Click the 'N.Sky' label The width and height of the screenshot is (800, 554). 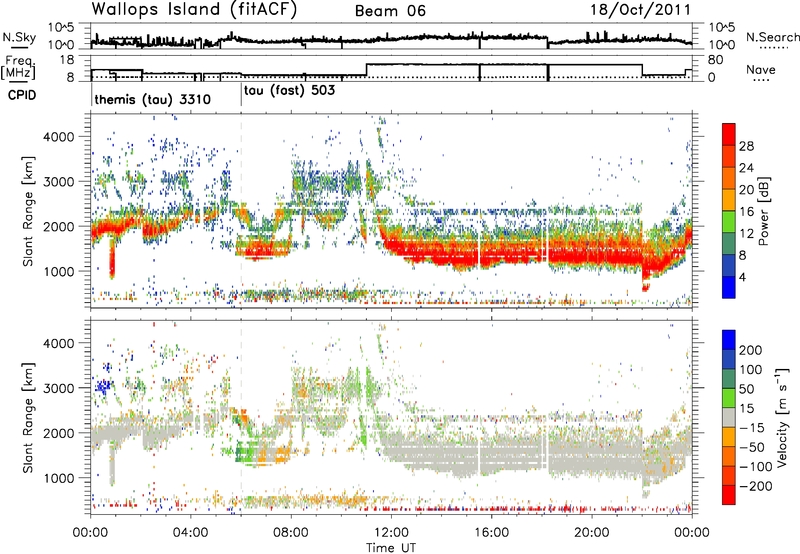(19, 37)
